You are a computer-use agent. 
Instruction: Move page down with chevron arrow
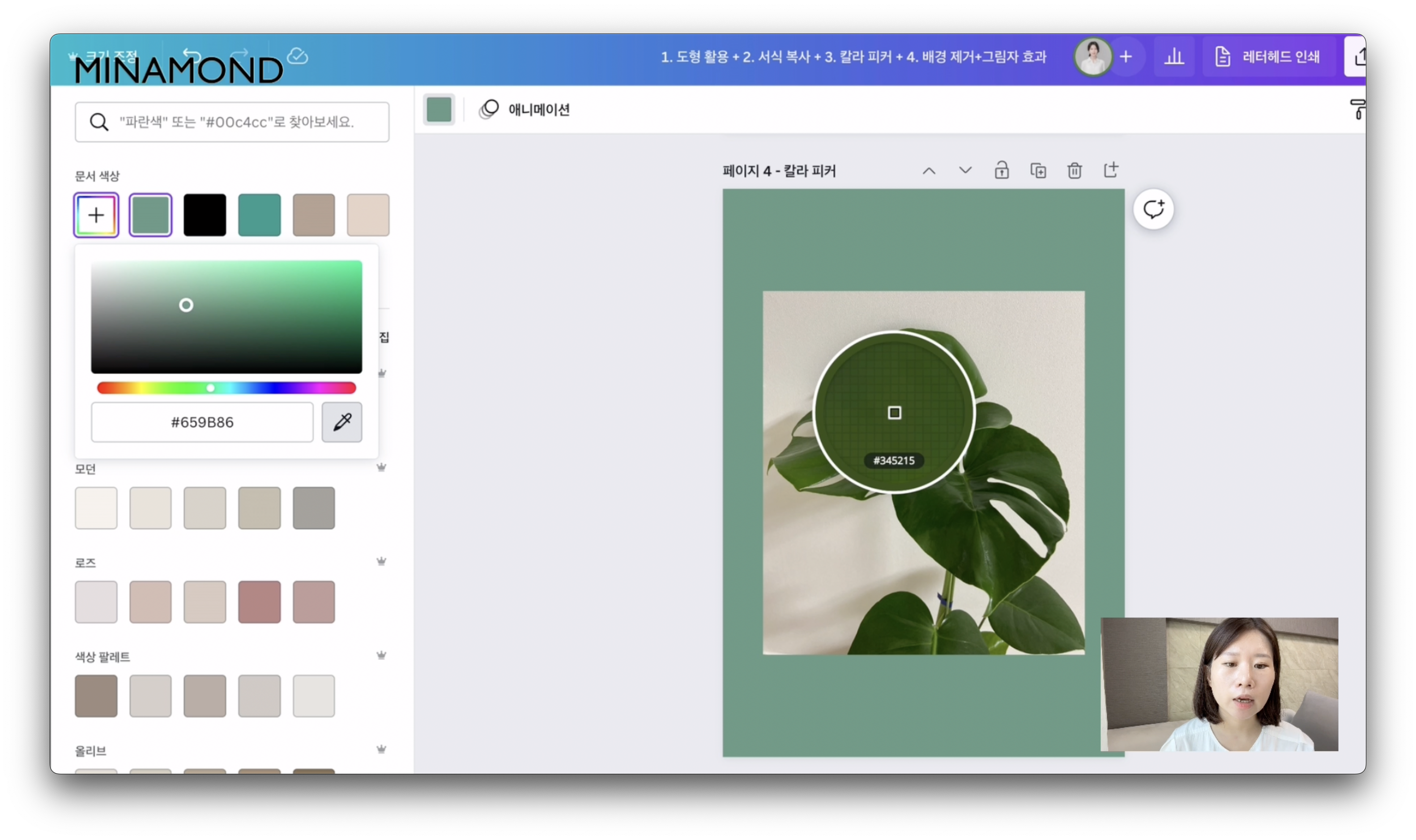click(x=965, y=170)
